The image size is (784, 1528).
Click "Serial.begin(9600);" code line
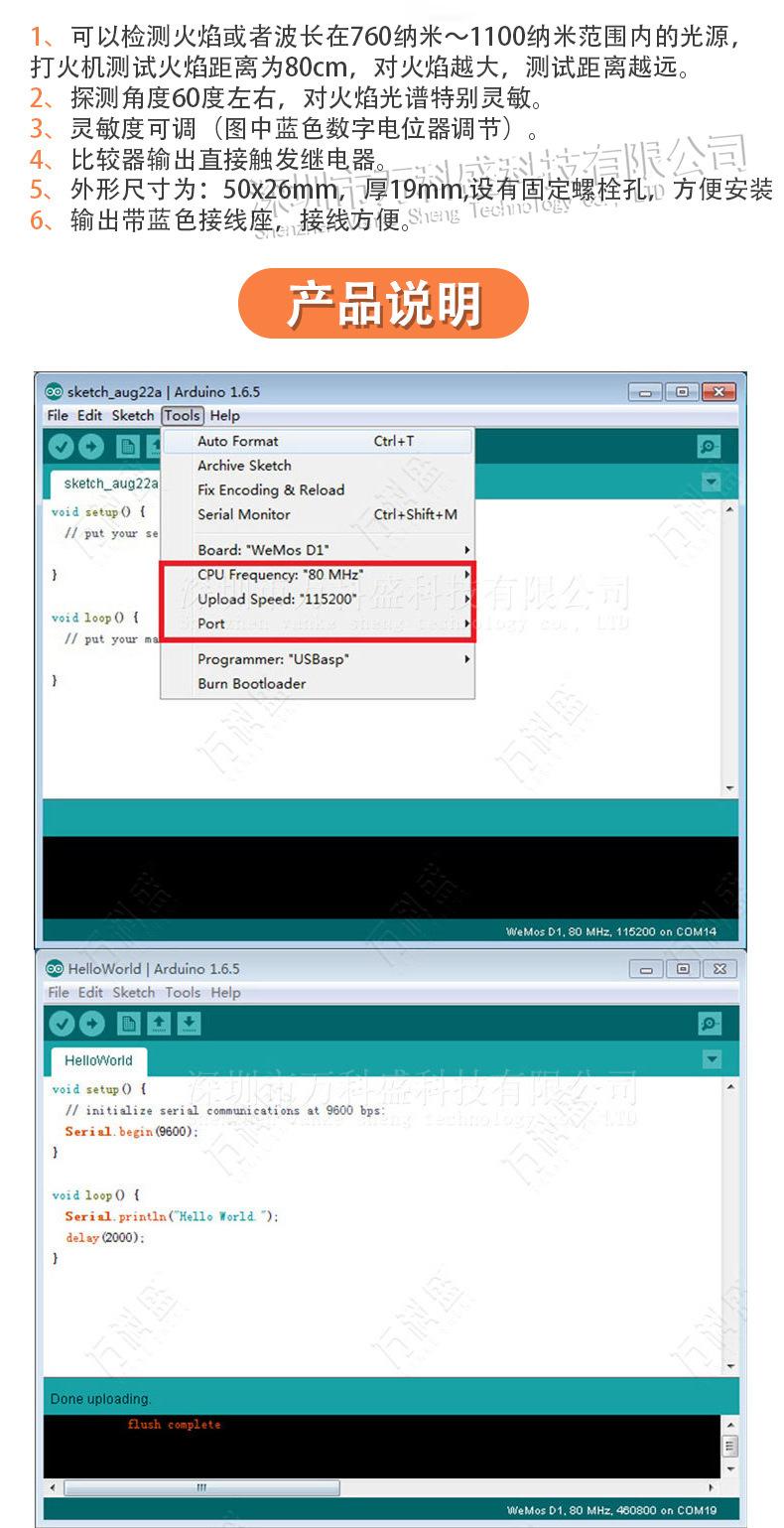click(131, 1131)
